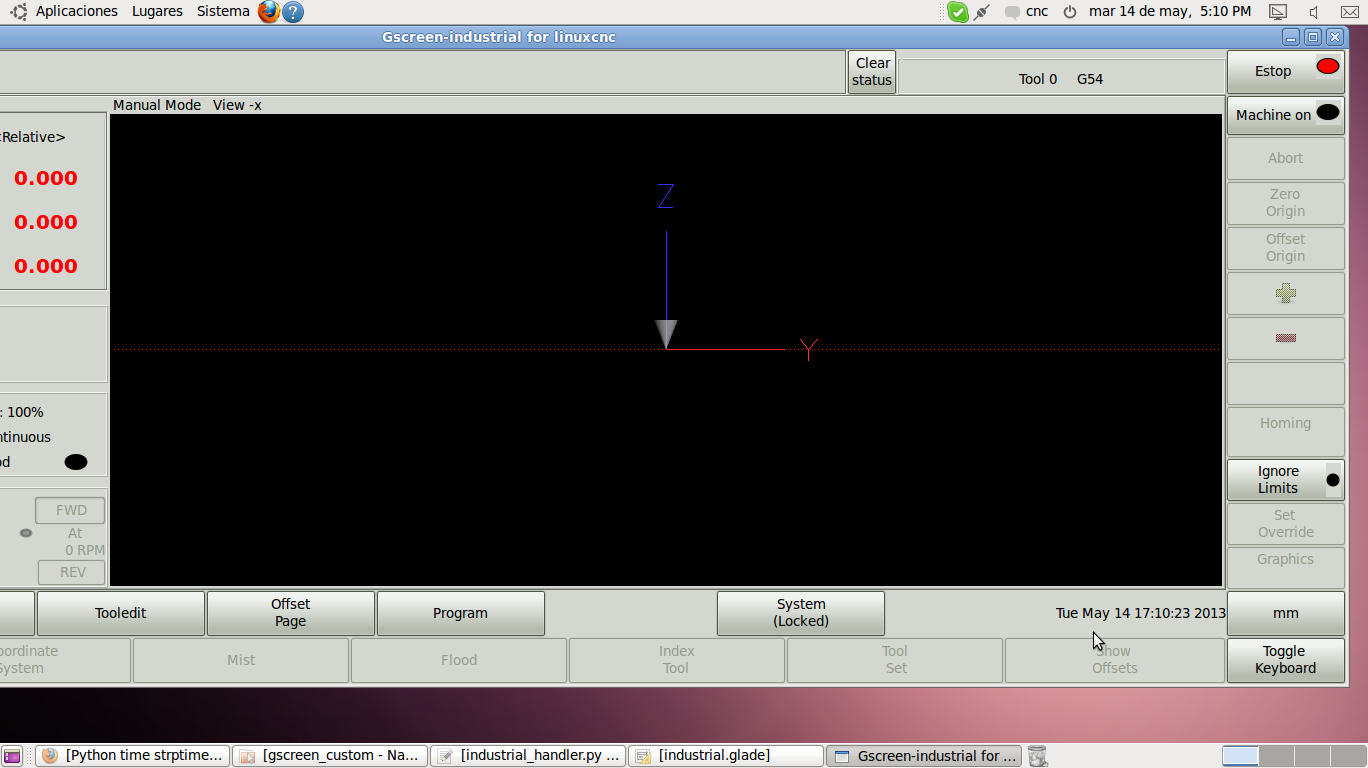Click the Abort button
Image resolution: width=1368 pixels, height=768 pixels.
(x=1285, y=158)
